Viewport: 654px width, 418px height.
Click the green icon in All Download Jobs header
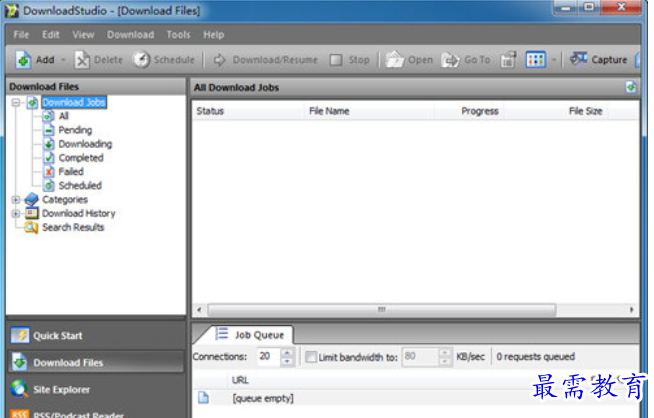631,87
